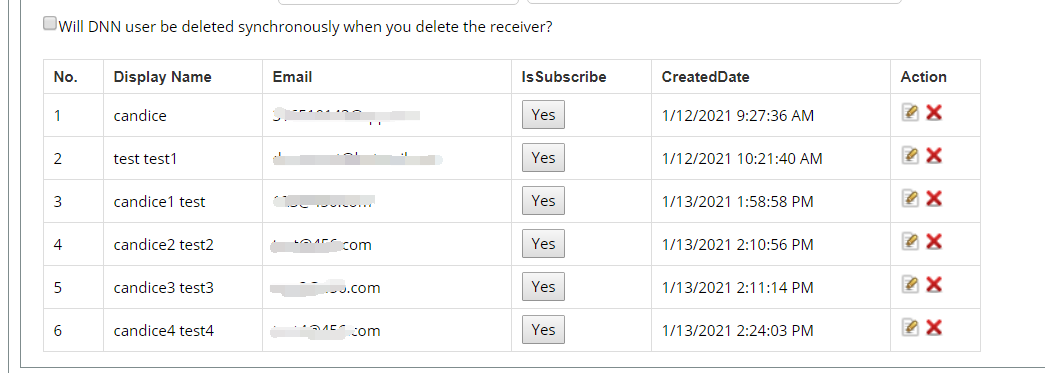Click Yes button for candice4 test4
This screenshot has width=1045, height=373.
tap(543, 329)
